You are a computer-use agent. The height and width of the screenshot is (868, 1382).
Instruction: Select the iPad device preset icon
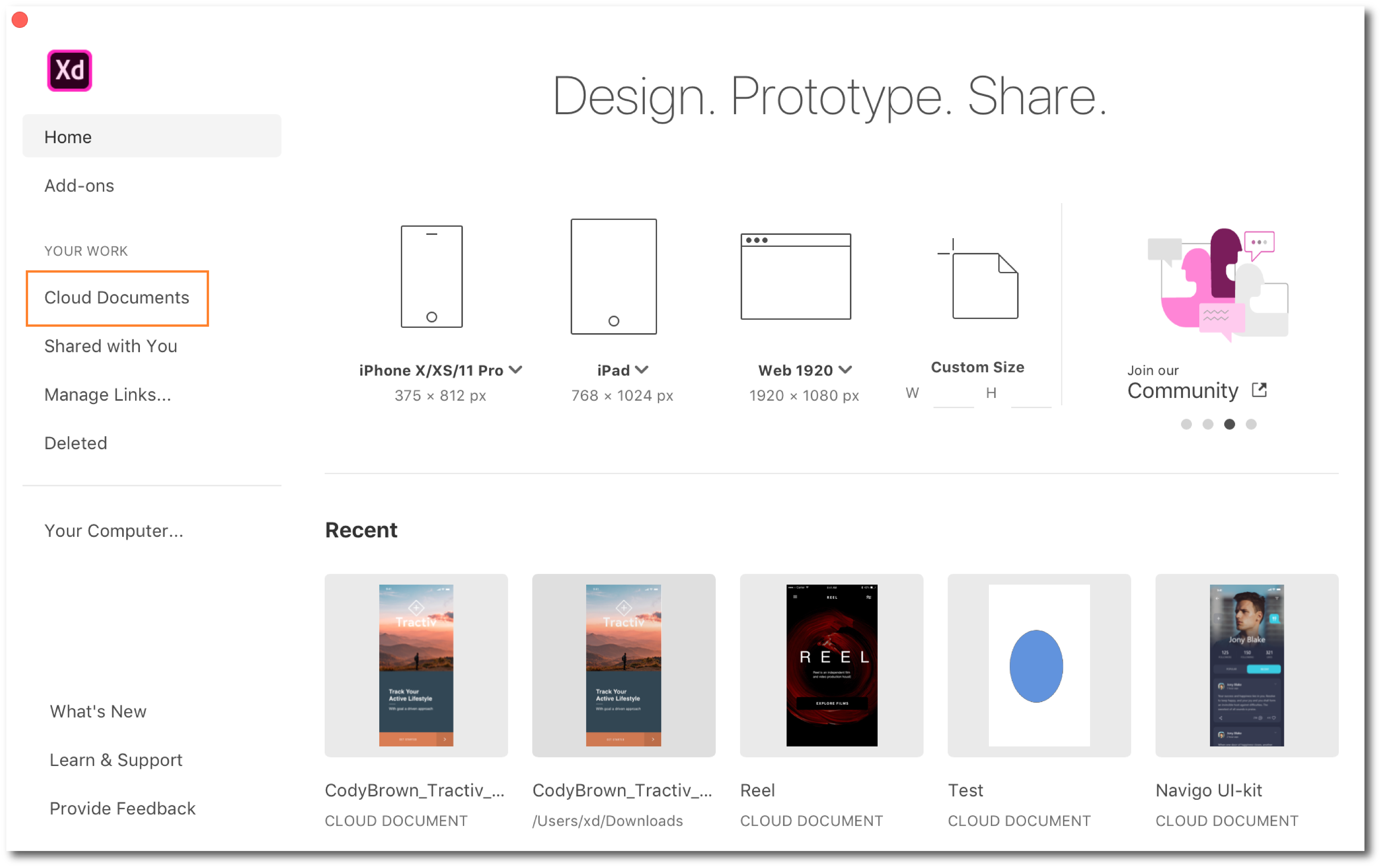click(613, 276)
